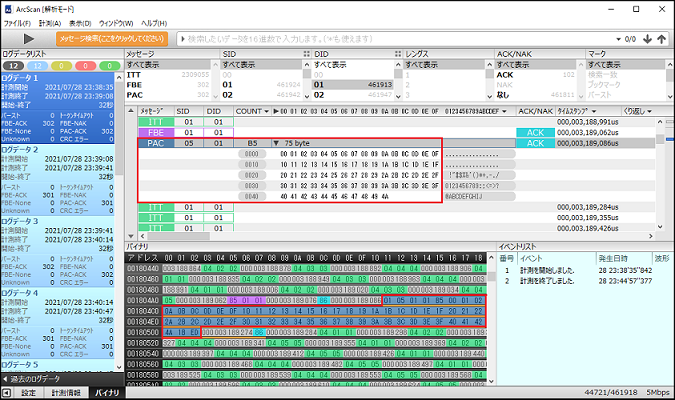
Task: Toggle the light blue '12' filter pill
Action: (x=37, y=66)
